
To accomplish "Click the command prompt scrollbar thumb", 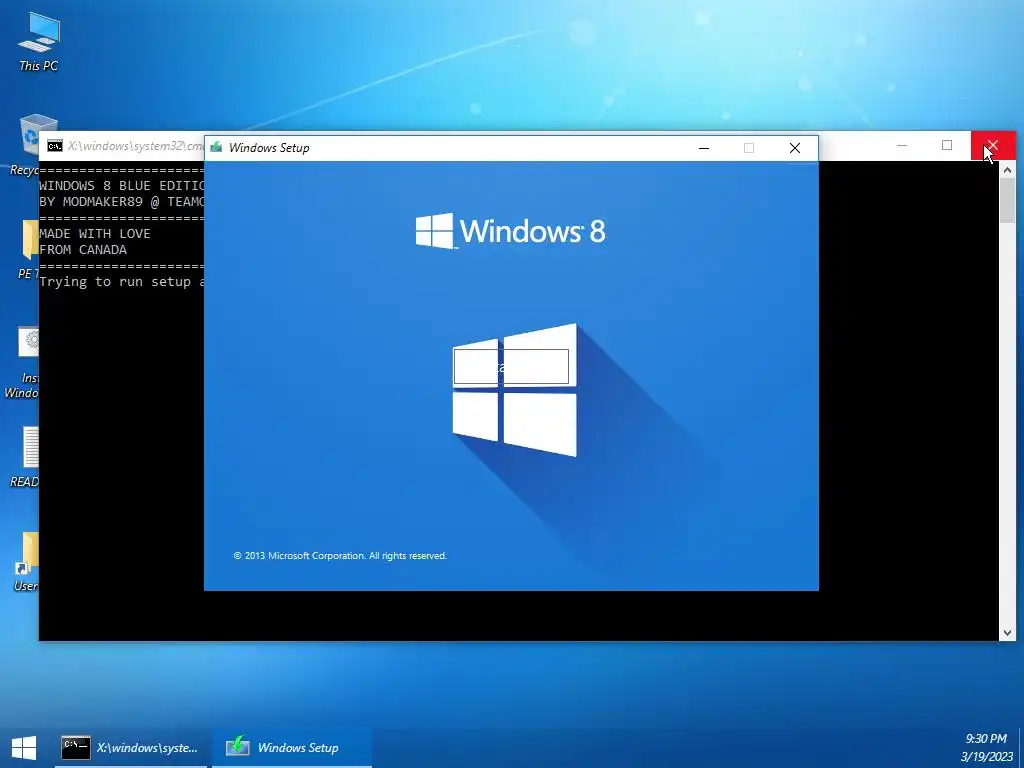I will point(1007,200).
